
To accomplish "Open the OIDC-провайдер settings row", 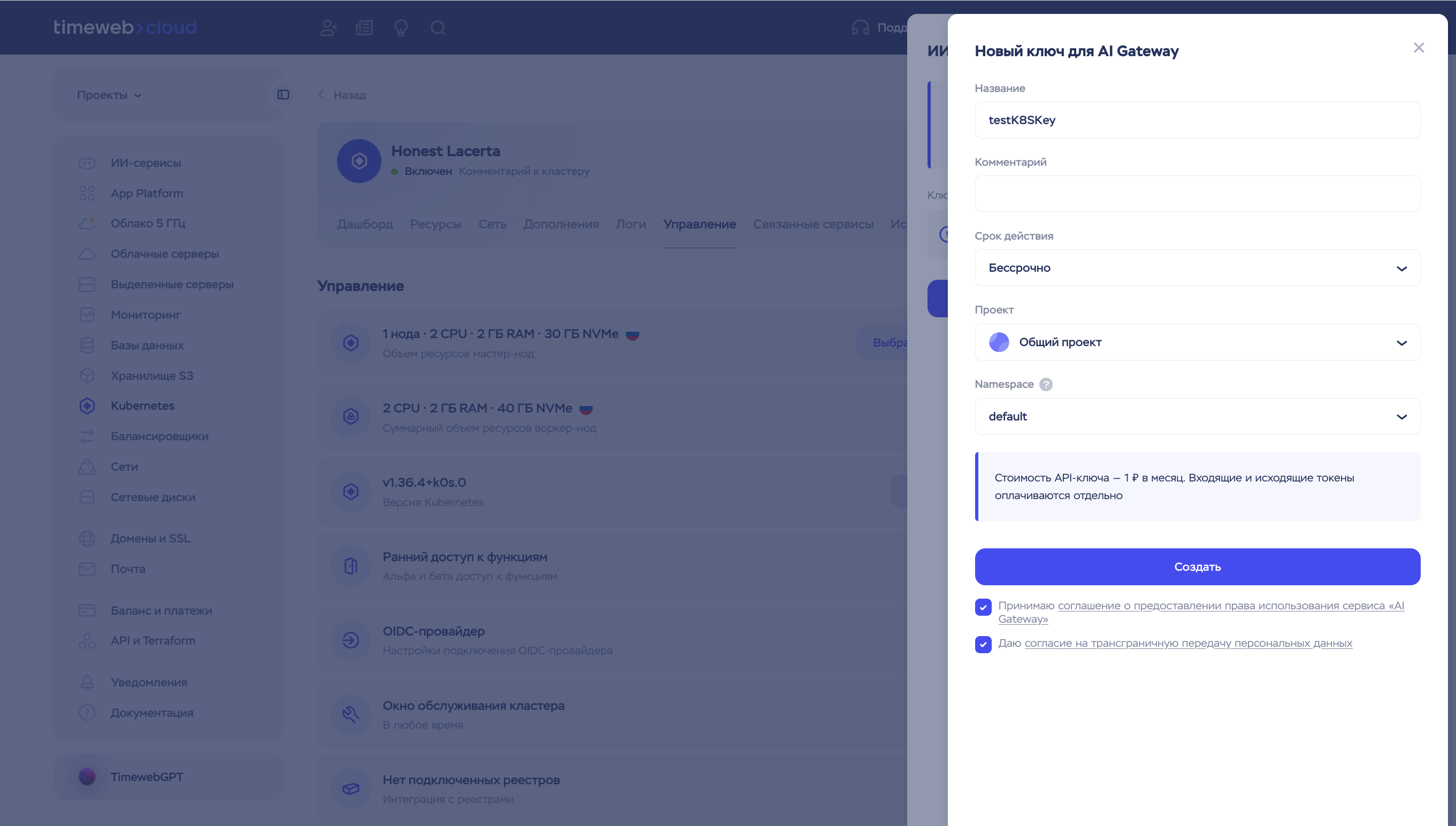I will 612,640.
